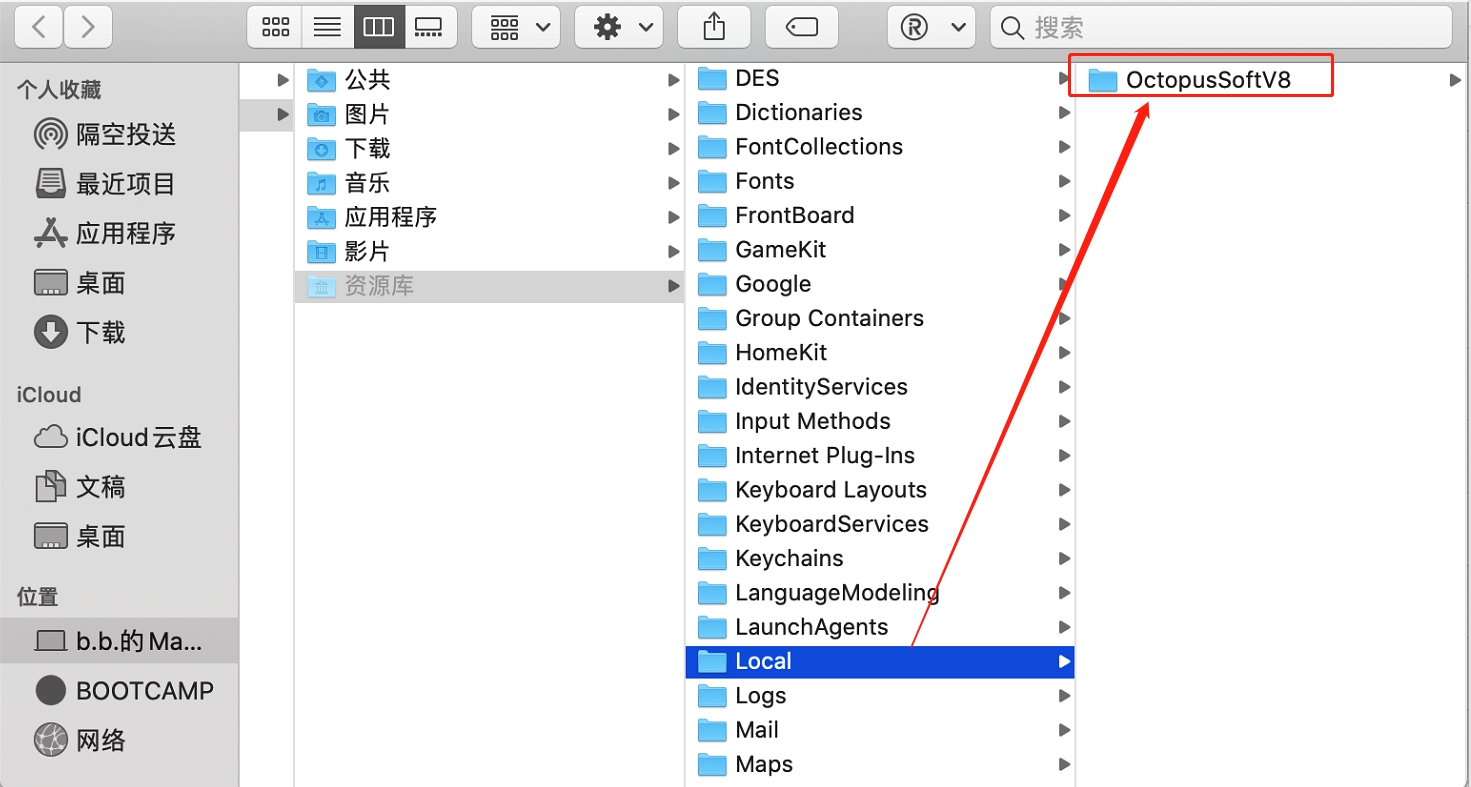Expand arrow next to 资源库
Image resolution: width=1471 pixels, height=787 pixels.
click(674, 286)
